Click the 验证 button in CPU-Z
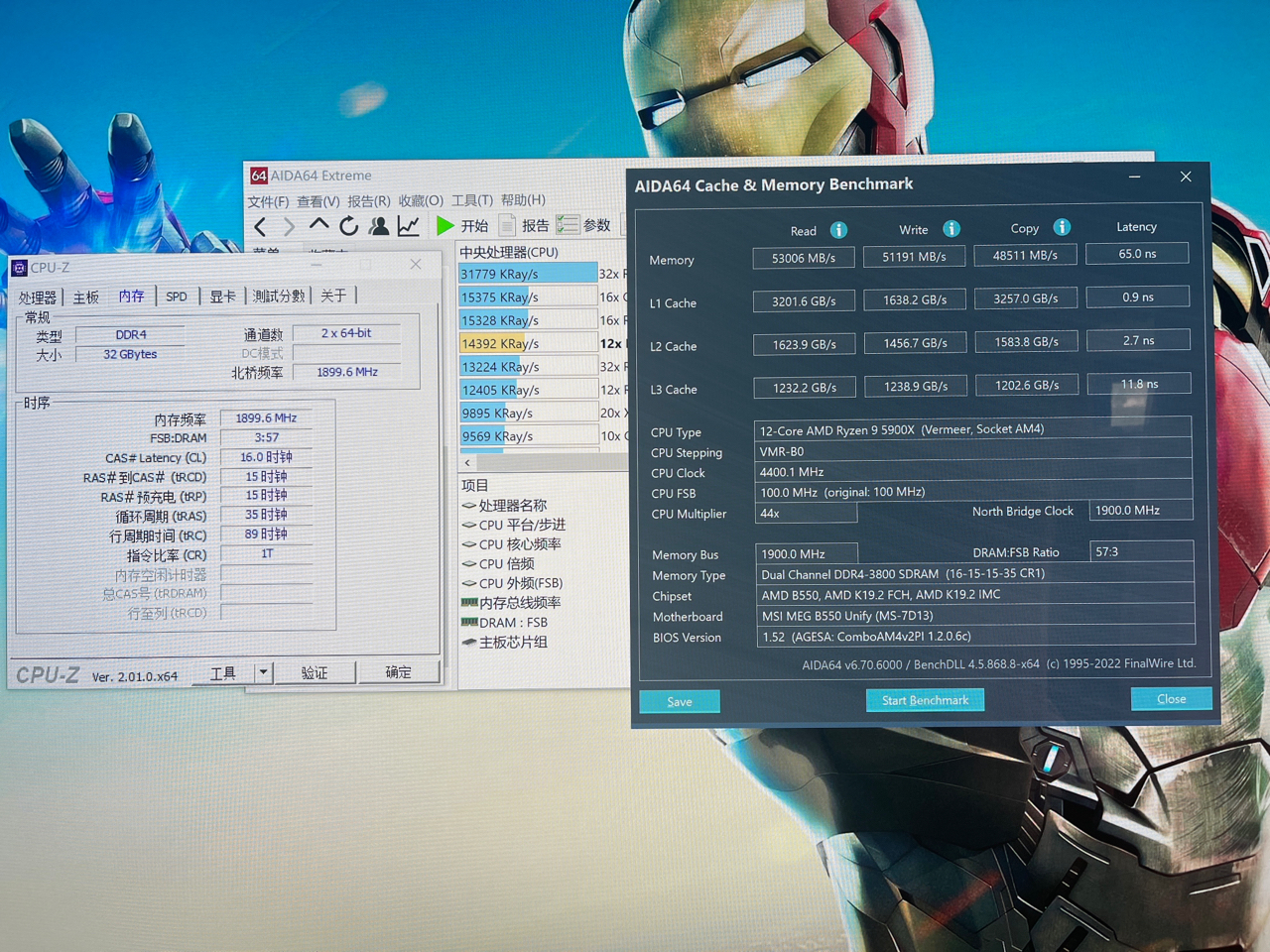 click(315, 672)
